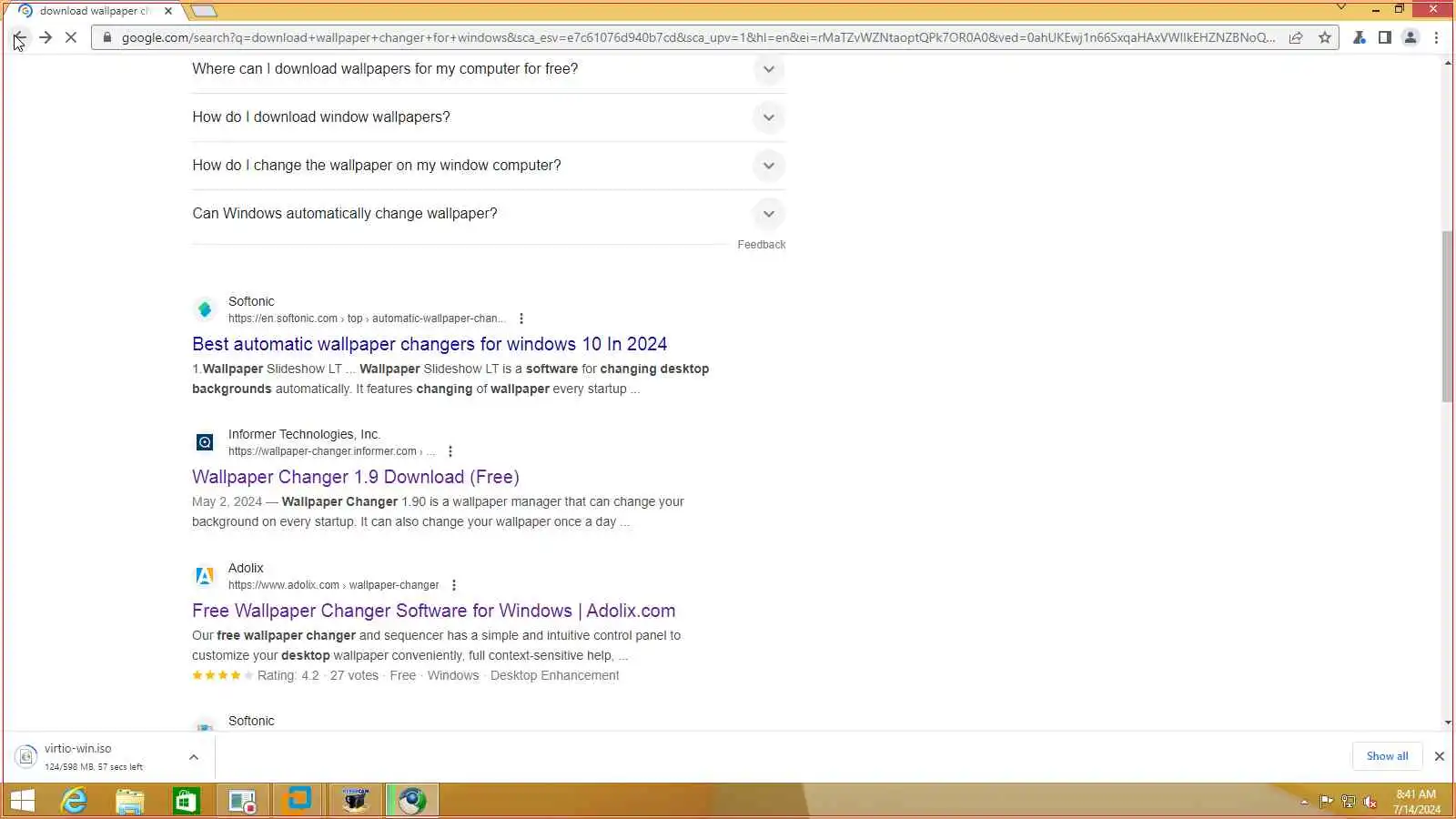1456x819 pixels.
Task: Click the scrollbar up arrow
Action: pyautogui.click(x=1447, y=62)
